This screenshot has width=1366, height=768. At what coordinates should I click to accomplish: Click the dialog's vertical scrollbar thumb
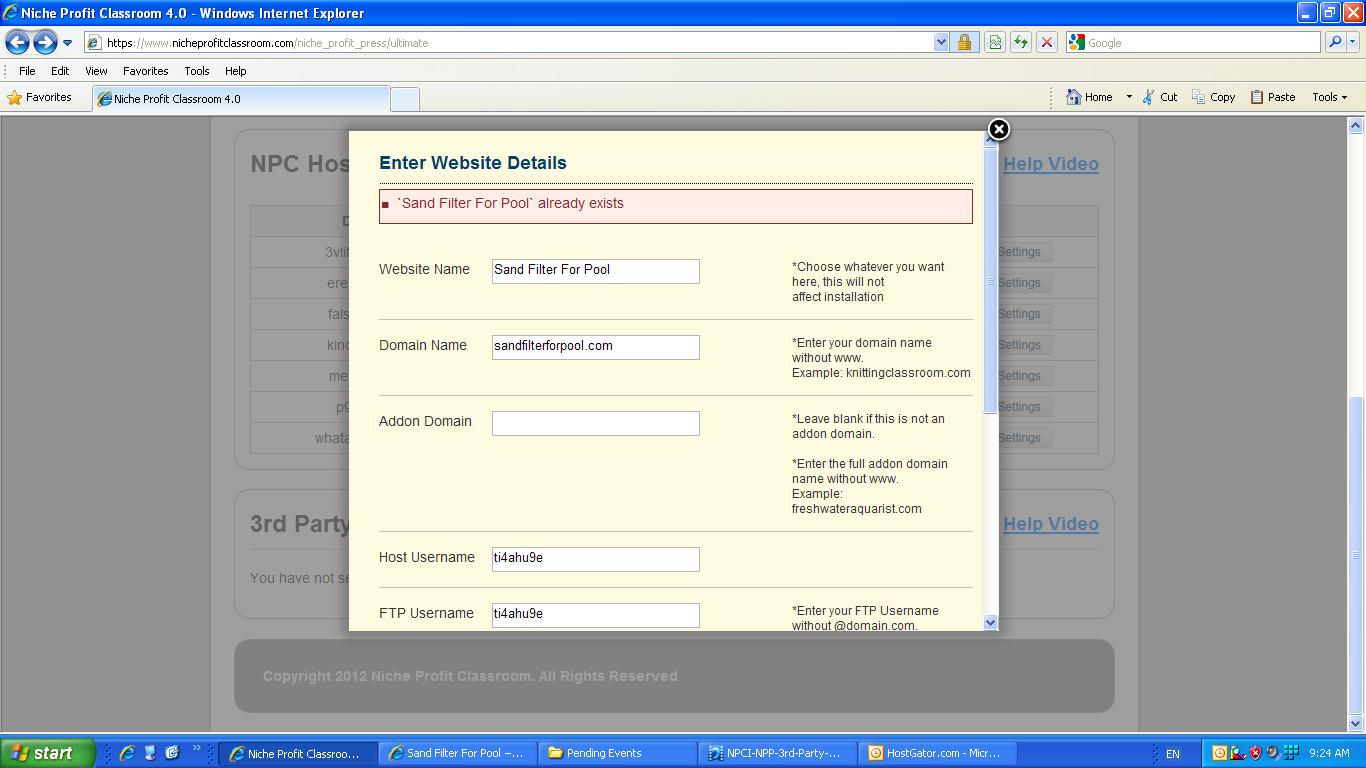[990, 280]
